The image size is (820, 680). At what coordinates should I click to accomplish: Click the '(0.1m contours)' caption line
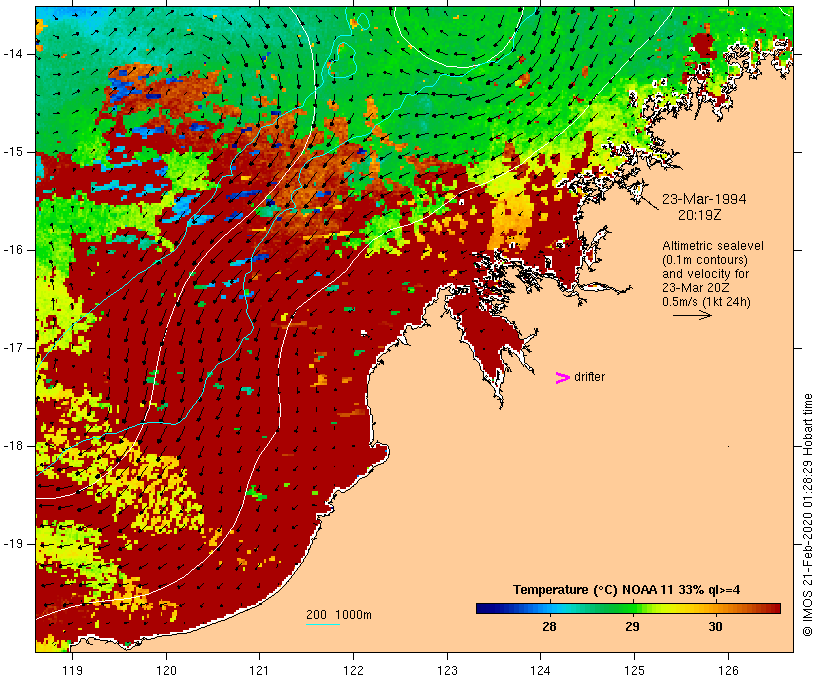(705, 260)
